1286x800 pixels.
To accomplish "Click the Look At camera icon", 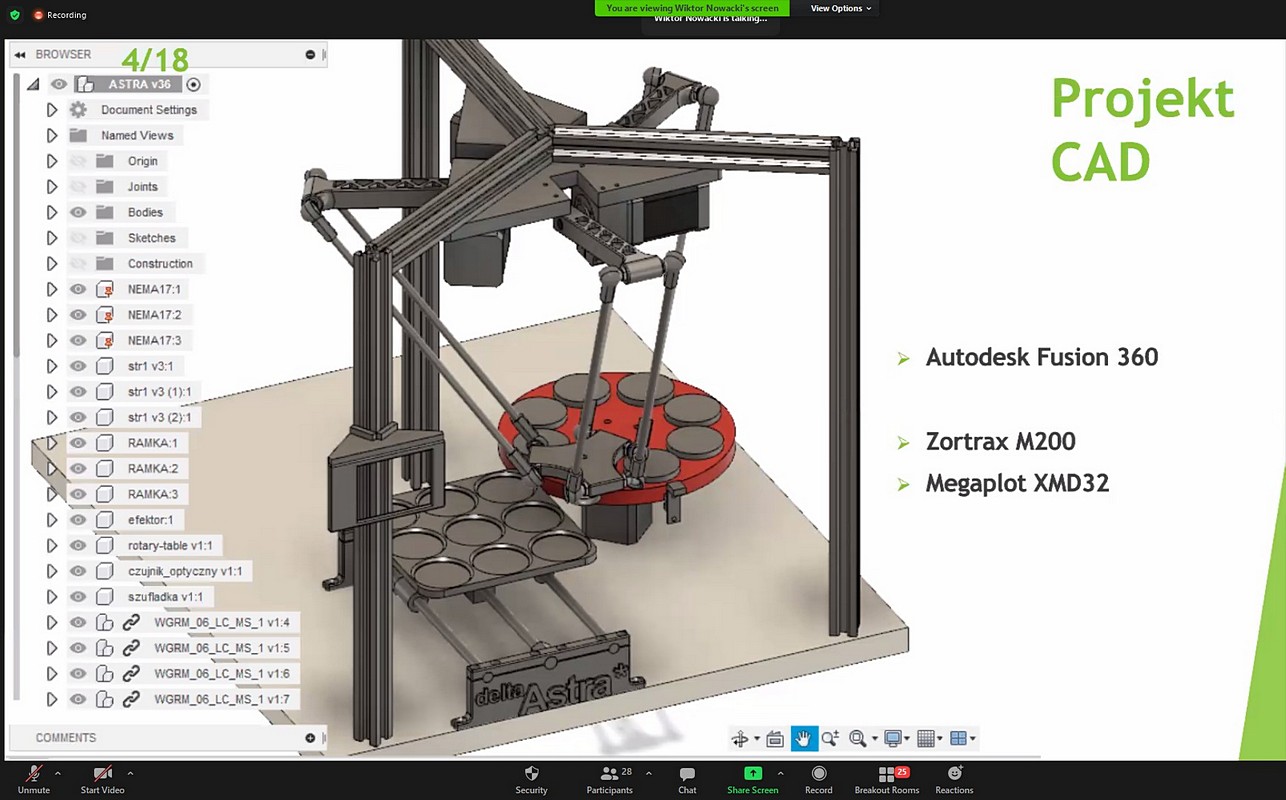I will [775, 739].
